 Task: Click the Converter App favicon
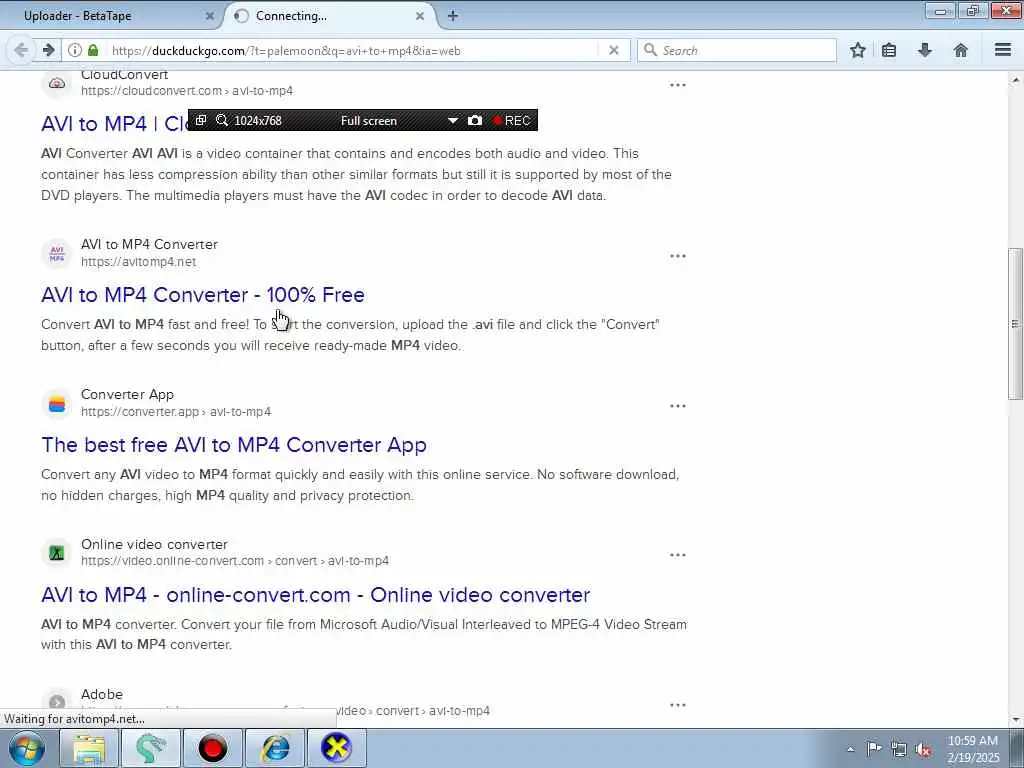[57, 404]
